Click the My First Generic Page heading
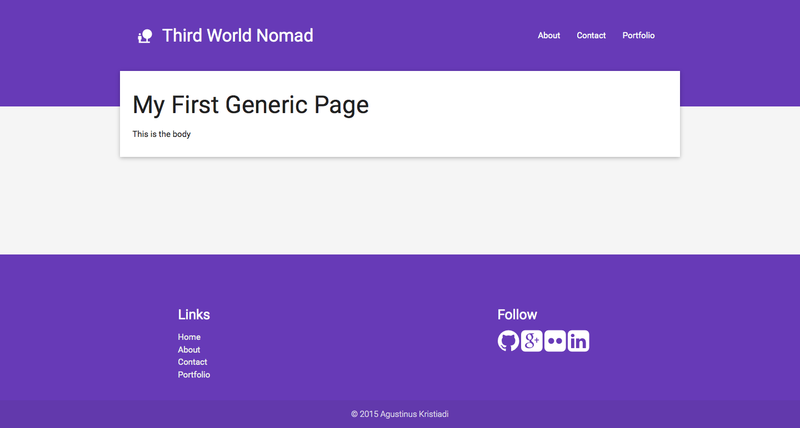Viewport: 800px width, 428px height. pyautogui.click(x=250, y=104)
